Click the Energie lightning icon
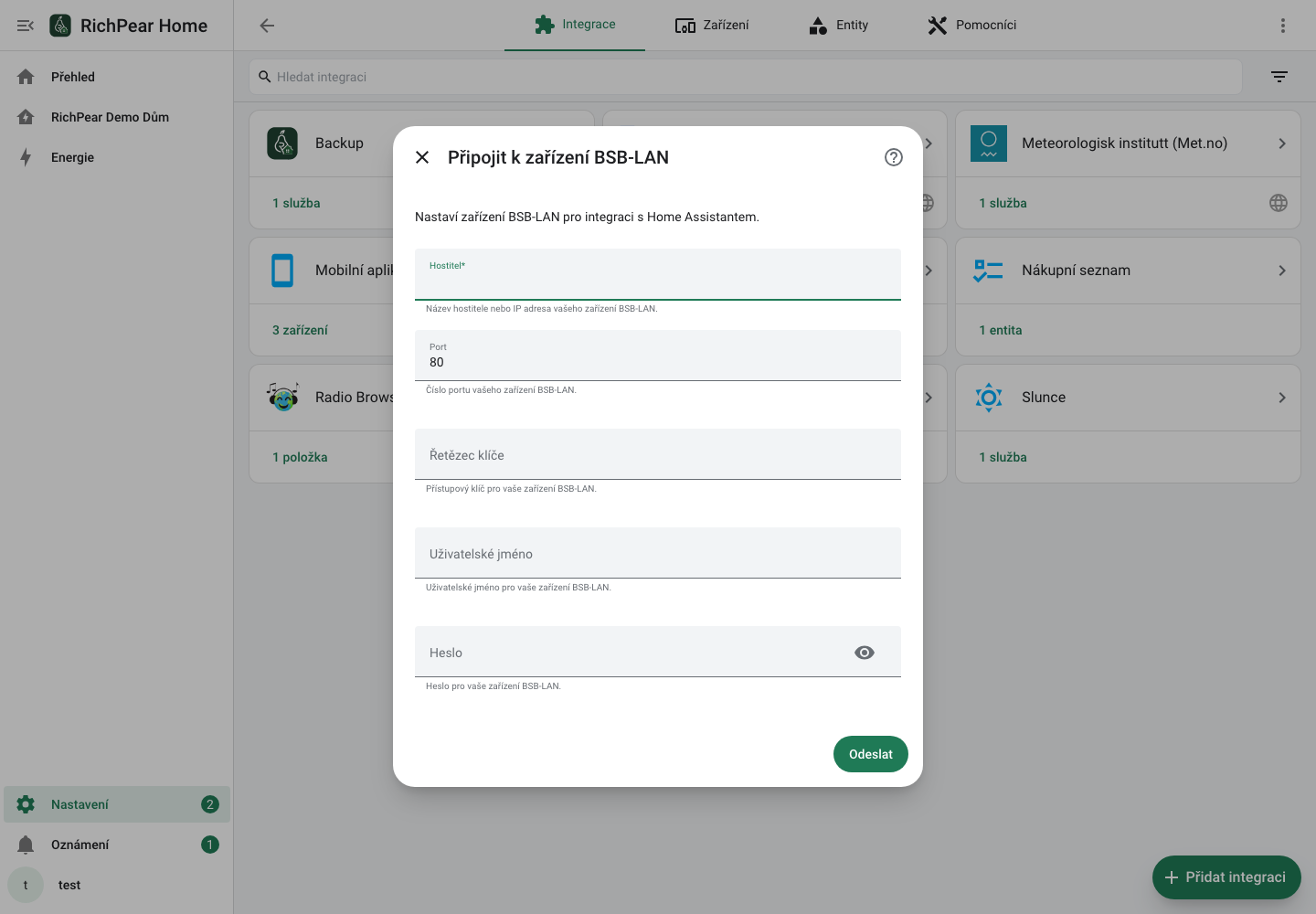Image resolution: width=1316 pixels, height=914 pixels. click(26, 157)
